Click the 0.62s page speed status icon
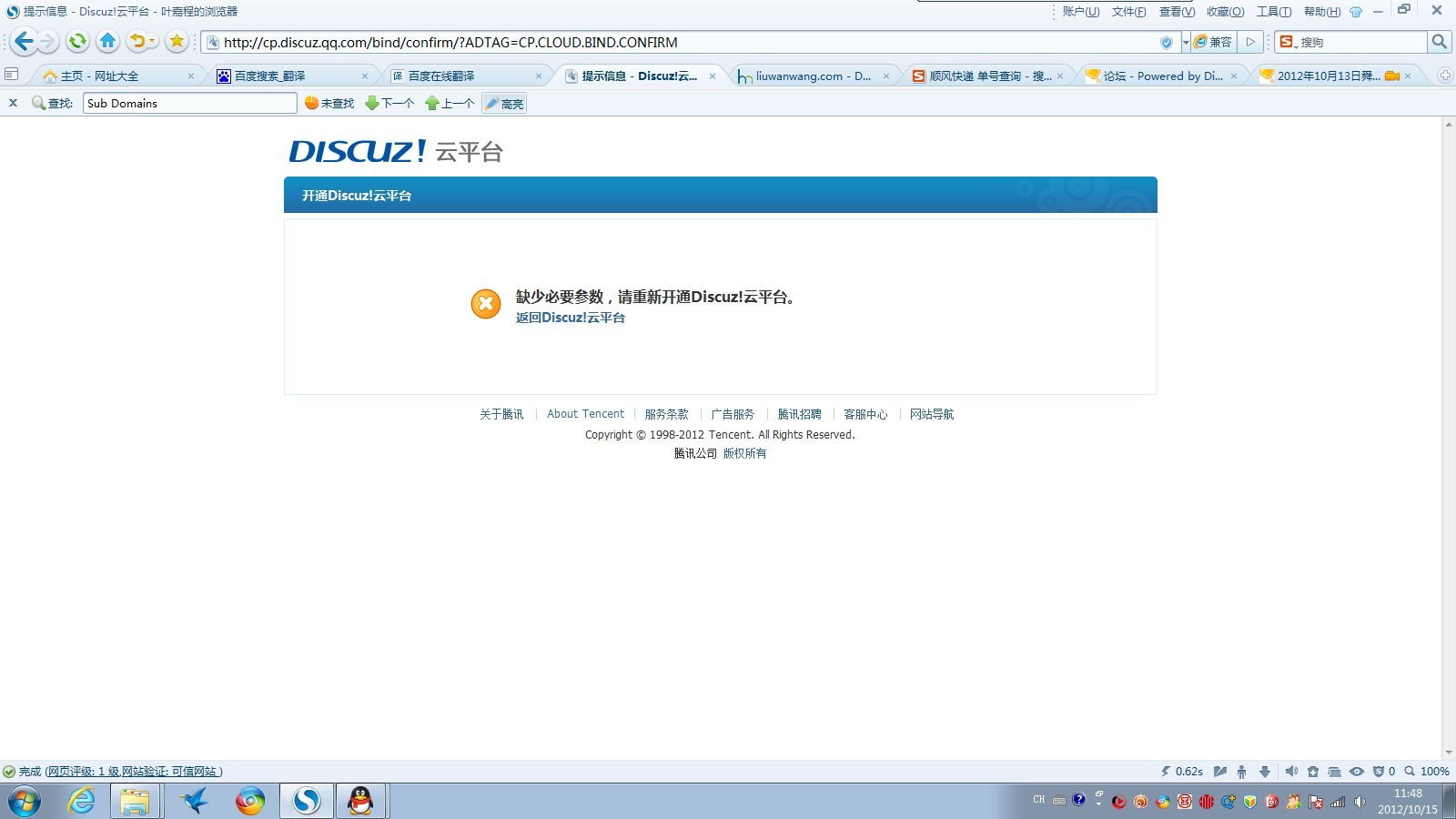 1181,772
